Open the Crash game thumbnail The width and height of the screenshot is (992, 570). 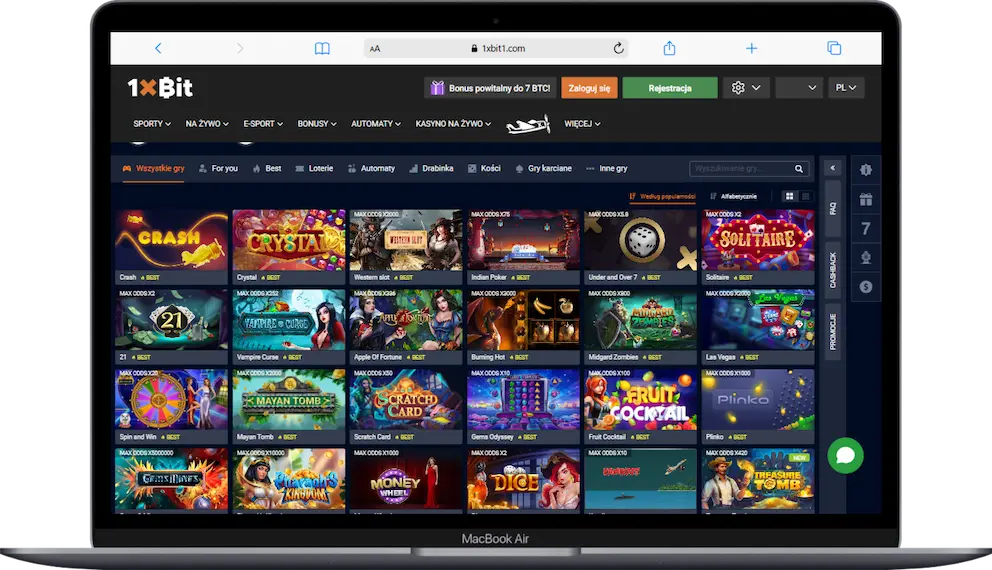tap(171, 240)
